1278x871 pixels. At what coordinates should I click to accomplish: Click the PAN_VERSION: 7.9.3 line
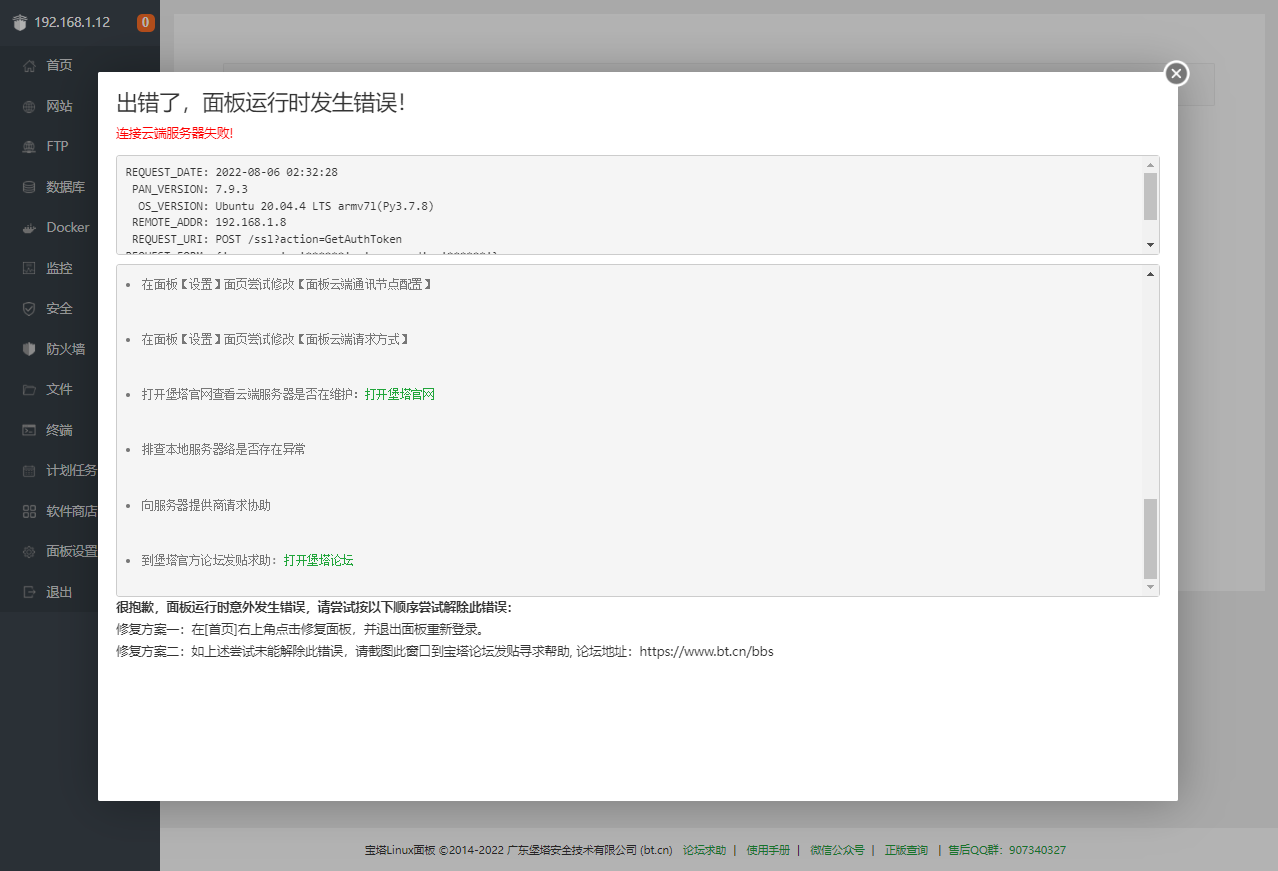point(190,189)
